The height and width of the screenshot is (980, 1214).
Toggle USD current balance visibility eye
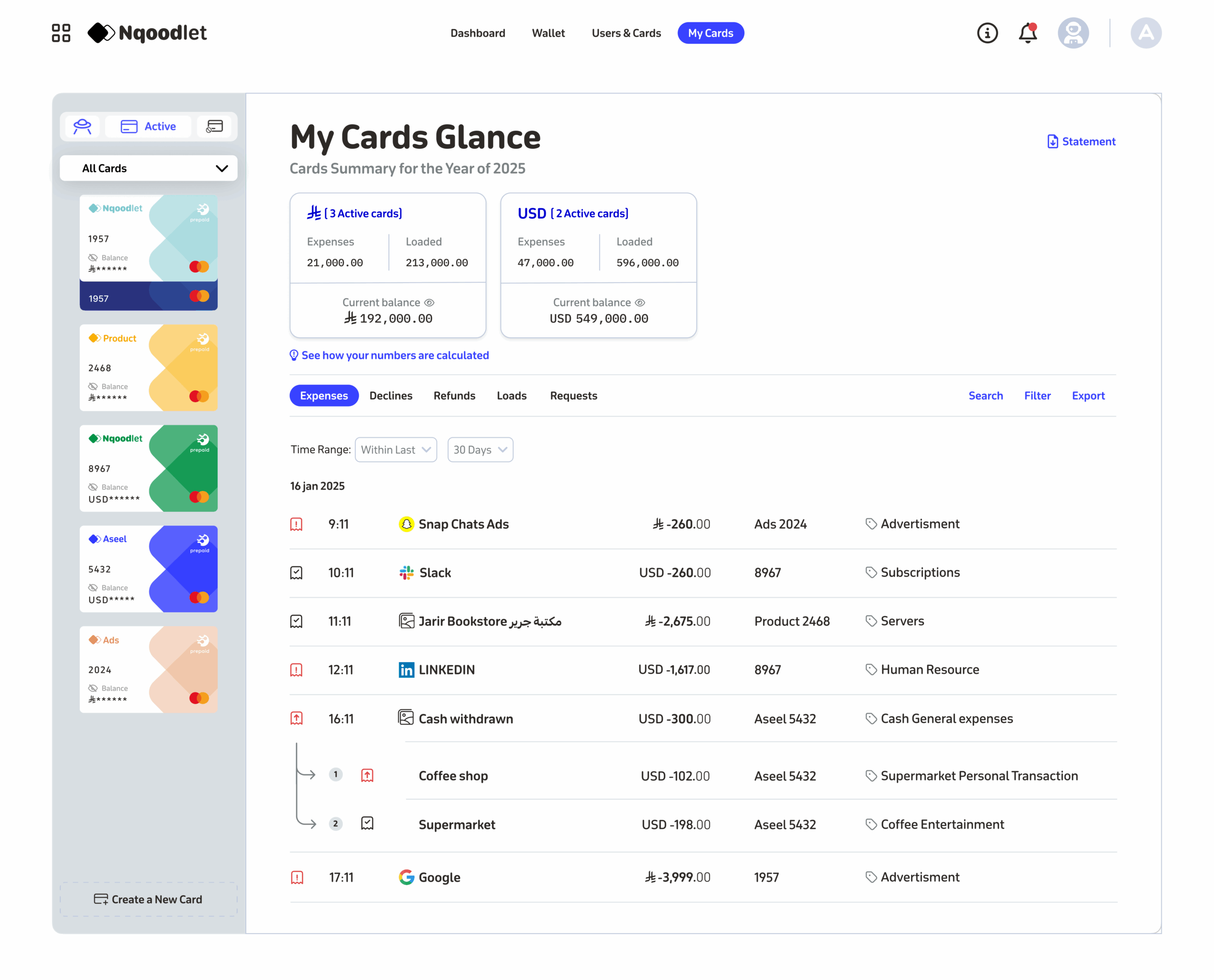[x=640, y=303]
